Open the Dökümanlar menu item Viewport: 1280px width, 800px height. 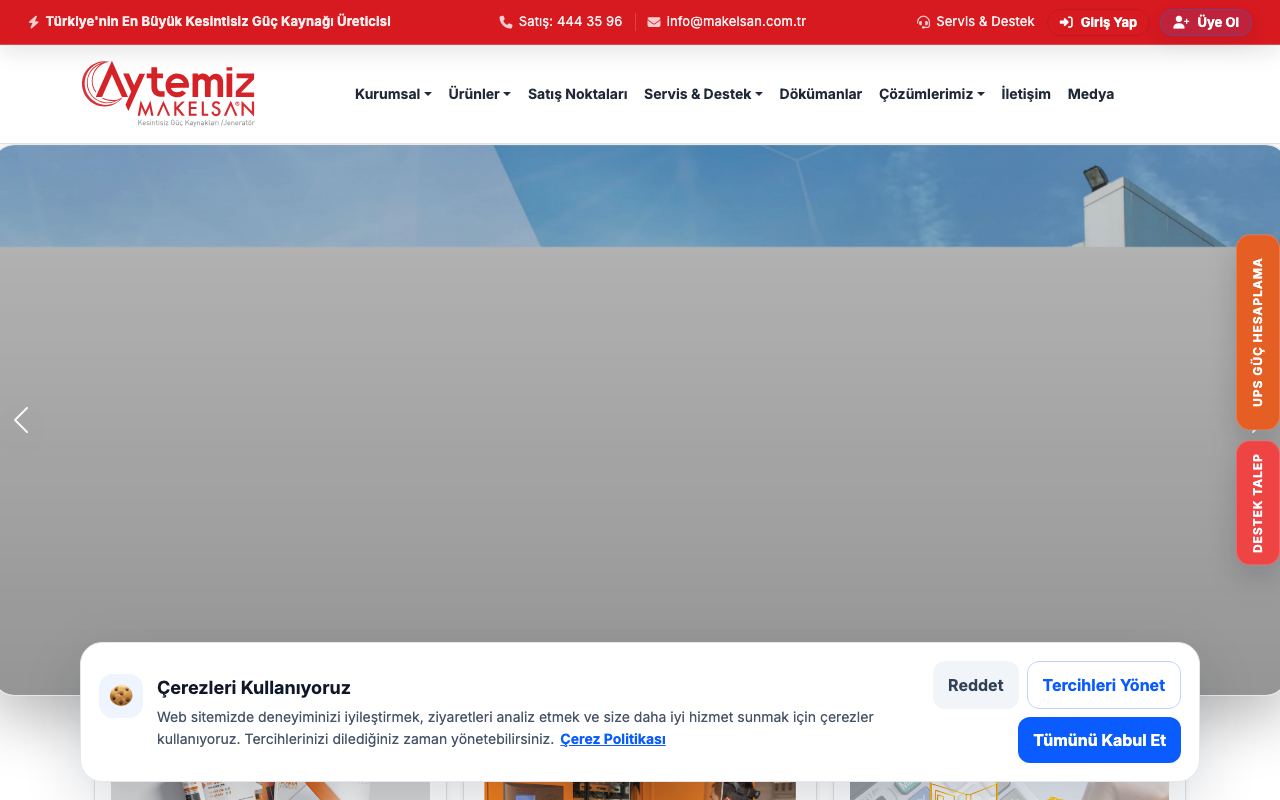click(821, 94)
